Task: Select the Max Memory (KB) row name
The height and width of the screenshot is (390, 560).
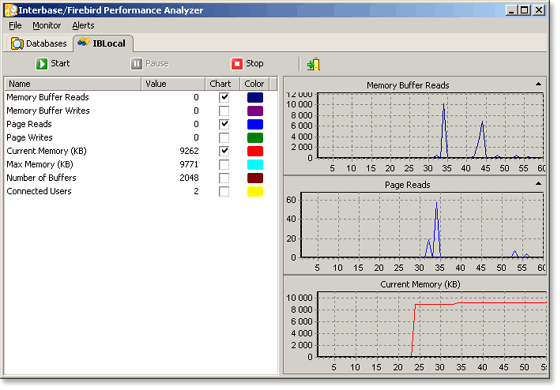Action: coord(40,165)
